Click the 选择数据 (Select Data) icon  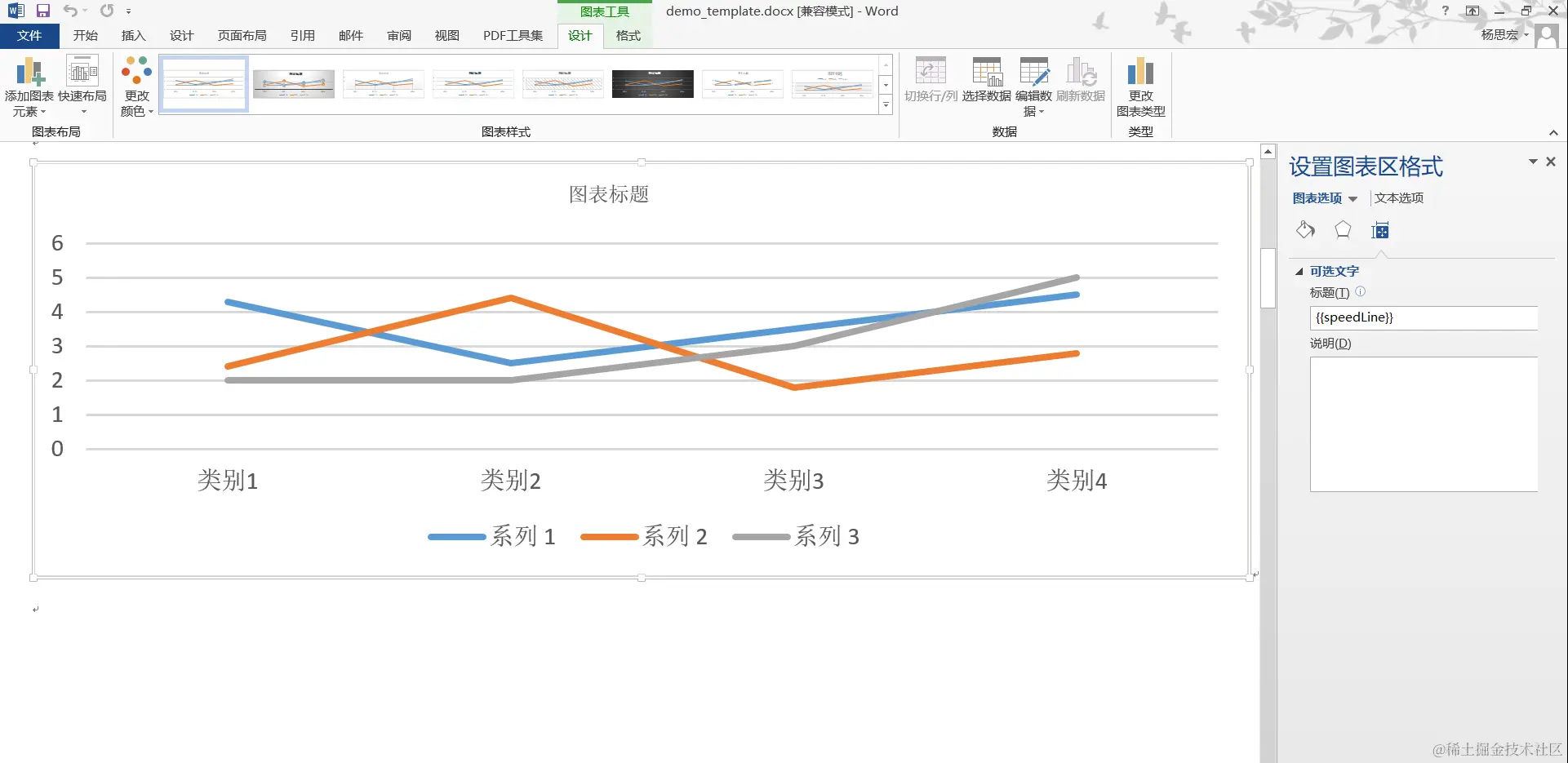tap(987, 72)
